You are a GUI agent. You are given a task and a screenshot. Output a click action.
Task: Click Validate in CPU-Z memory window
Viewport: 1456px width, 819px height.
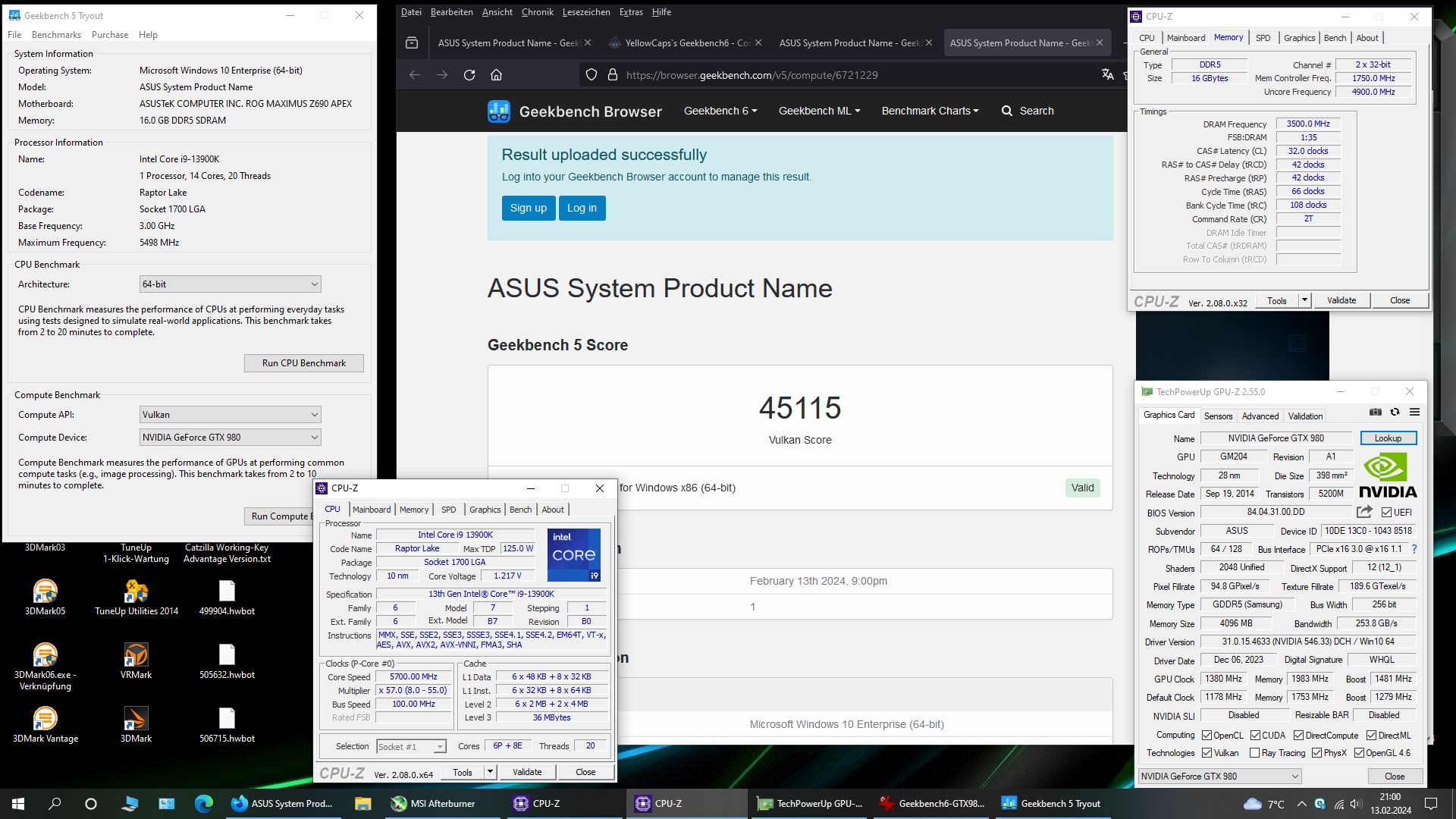pos(1341,300)
